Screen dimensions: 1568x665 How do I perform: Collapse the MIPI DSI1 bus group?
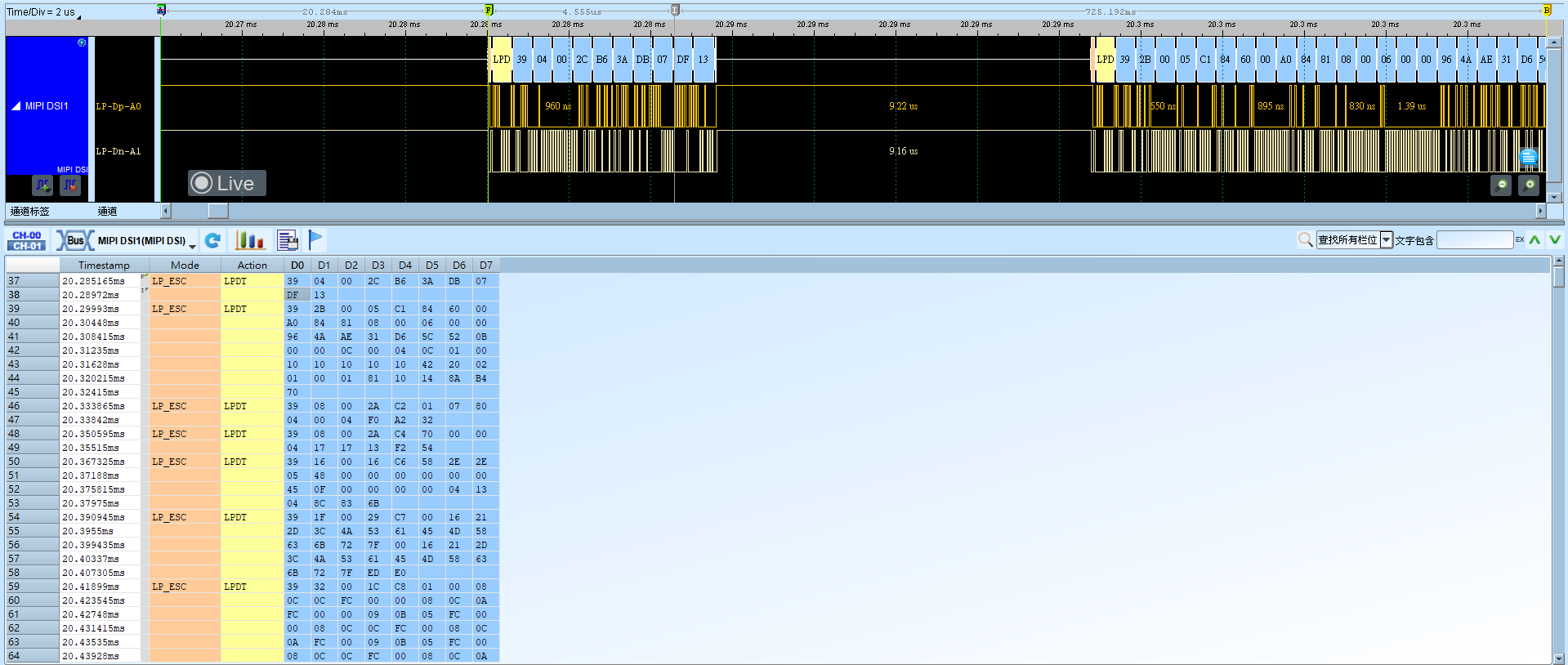pos(16,106)
